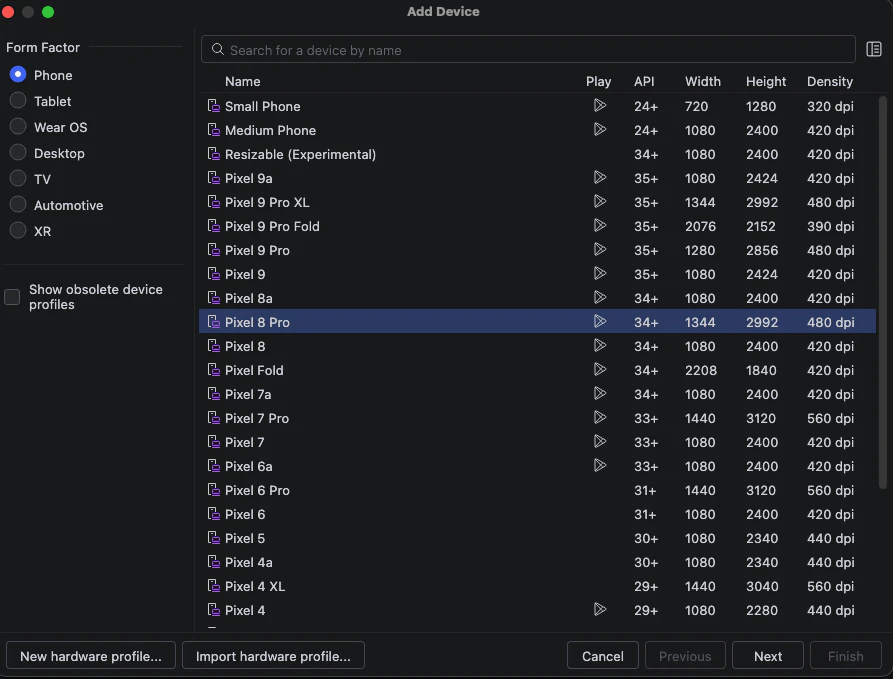Choose the Wear OS radio button

(18, 126)
